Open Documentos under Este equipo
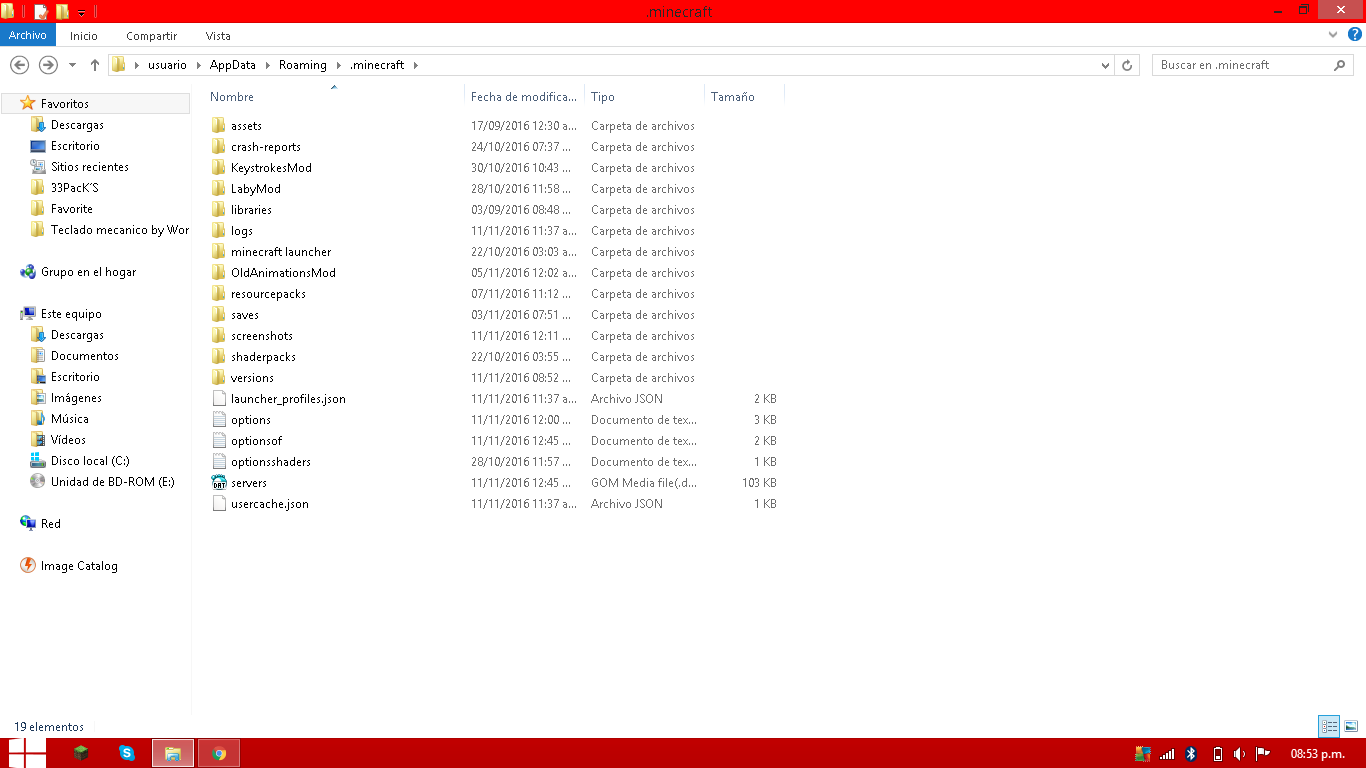The width and height of the screenshot is (1366, 768). click(x=85, y=356)
